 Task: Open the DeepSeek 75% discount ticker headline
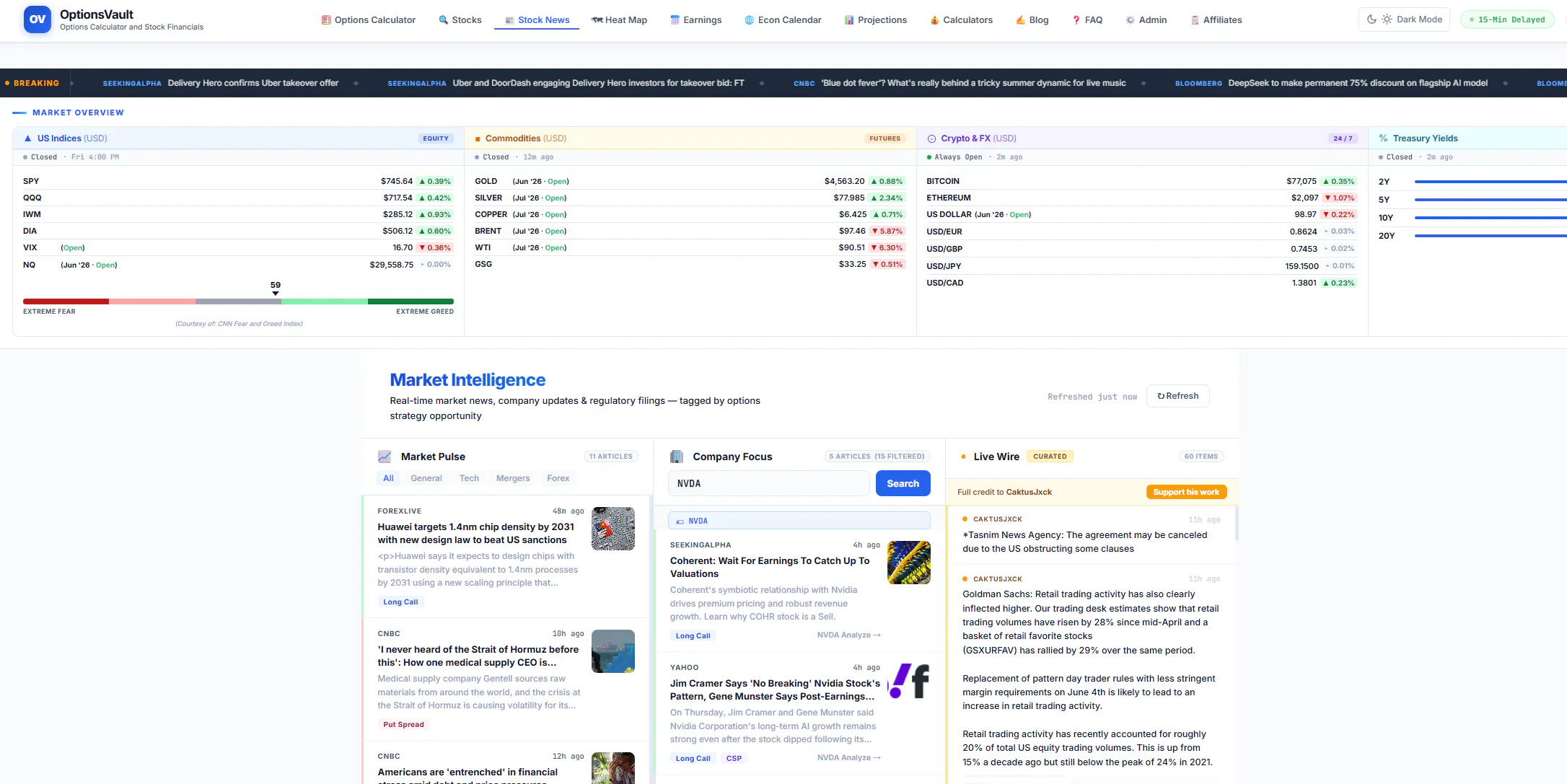[1358, 83]
